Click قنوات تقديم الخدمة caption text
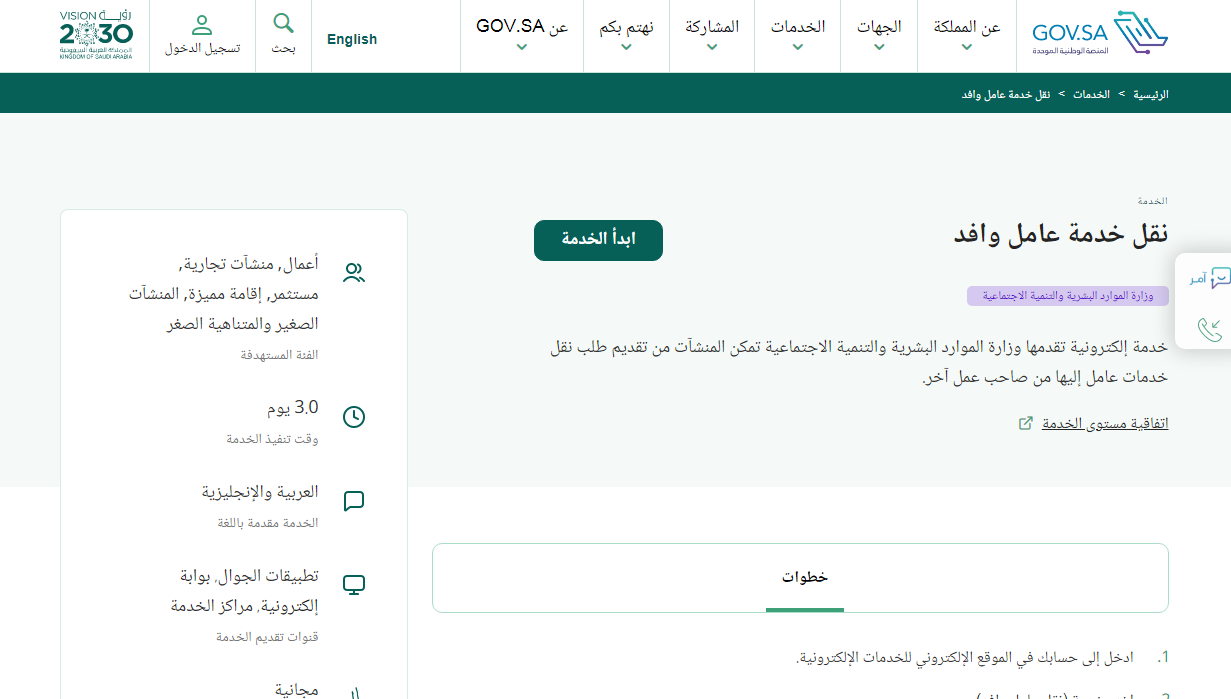The width and height of the screenshot is (1231, 699). click(x=267, y=637)
